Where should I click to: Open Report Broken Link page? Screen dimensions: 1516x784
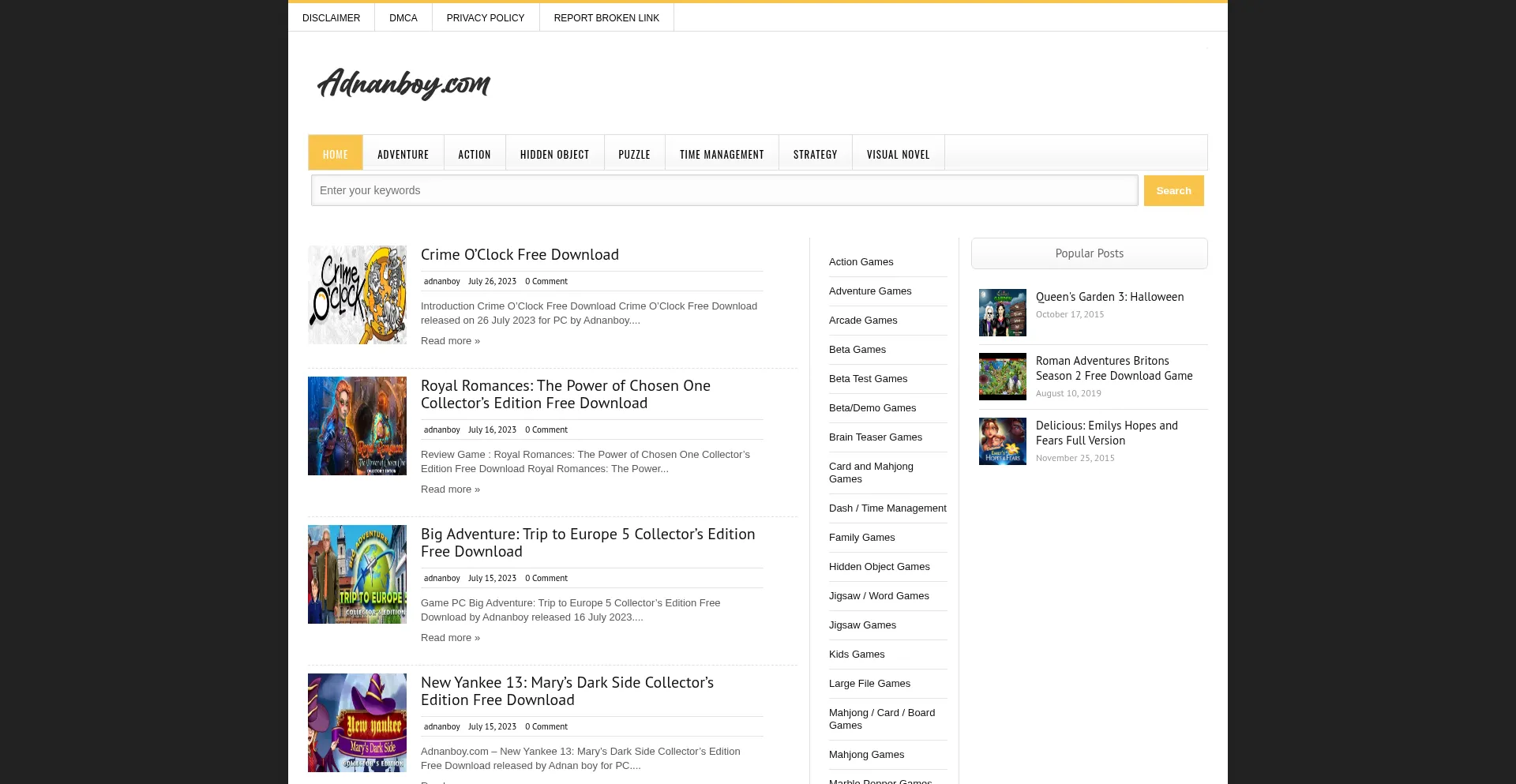[606, 17]
